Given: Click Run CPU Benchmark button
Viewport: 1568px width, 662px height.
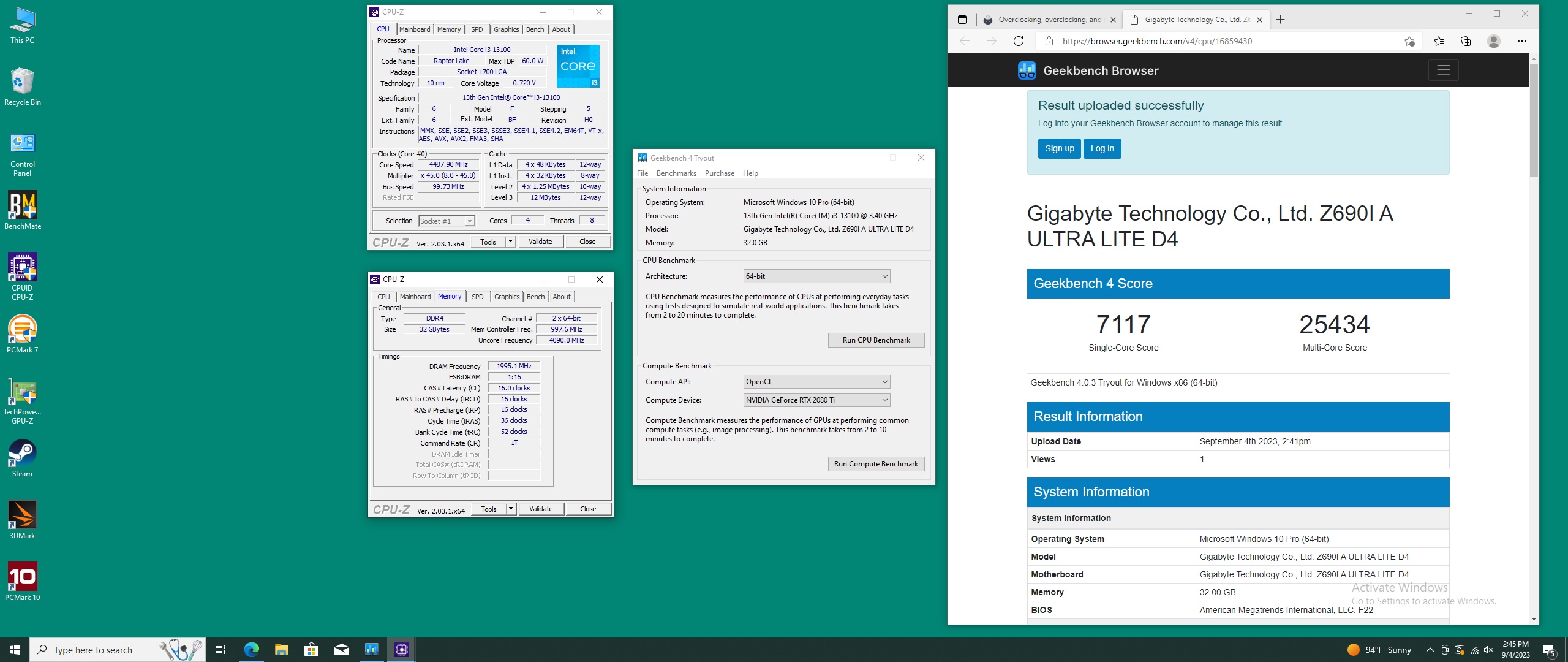Looking at the screenshot, I should click(876, 340).
